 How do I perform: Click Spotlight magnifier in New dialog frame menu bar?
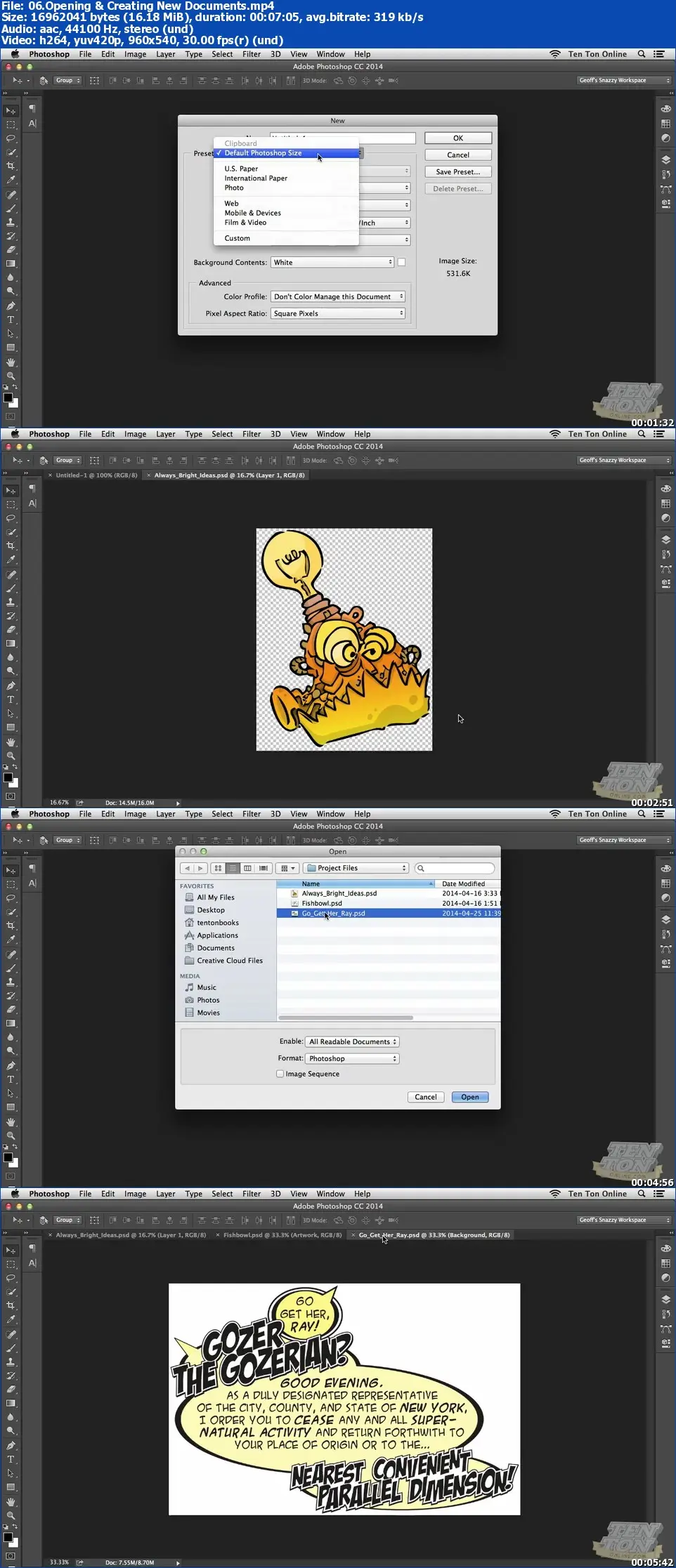pos(642,54)
